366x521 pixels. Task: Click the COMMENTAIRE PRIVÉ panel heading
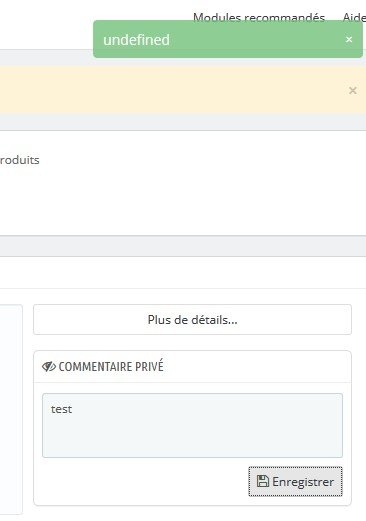(x=111, y=367)
